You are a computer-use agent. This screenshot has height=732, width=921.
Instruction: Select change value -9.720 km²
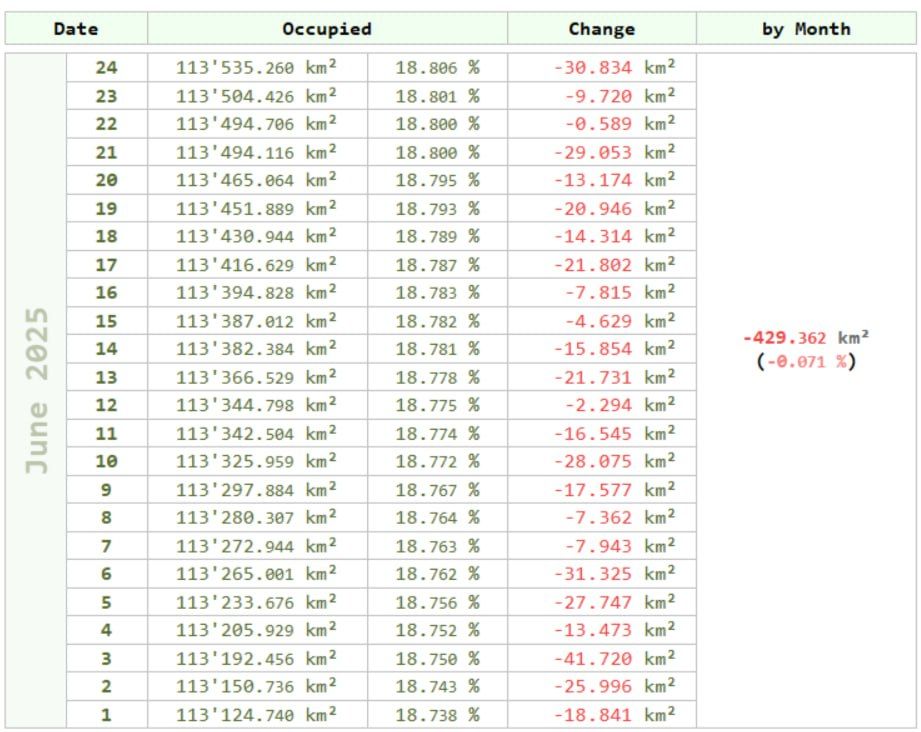pyautogui.click(x=620, y=96)
